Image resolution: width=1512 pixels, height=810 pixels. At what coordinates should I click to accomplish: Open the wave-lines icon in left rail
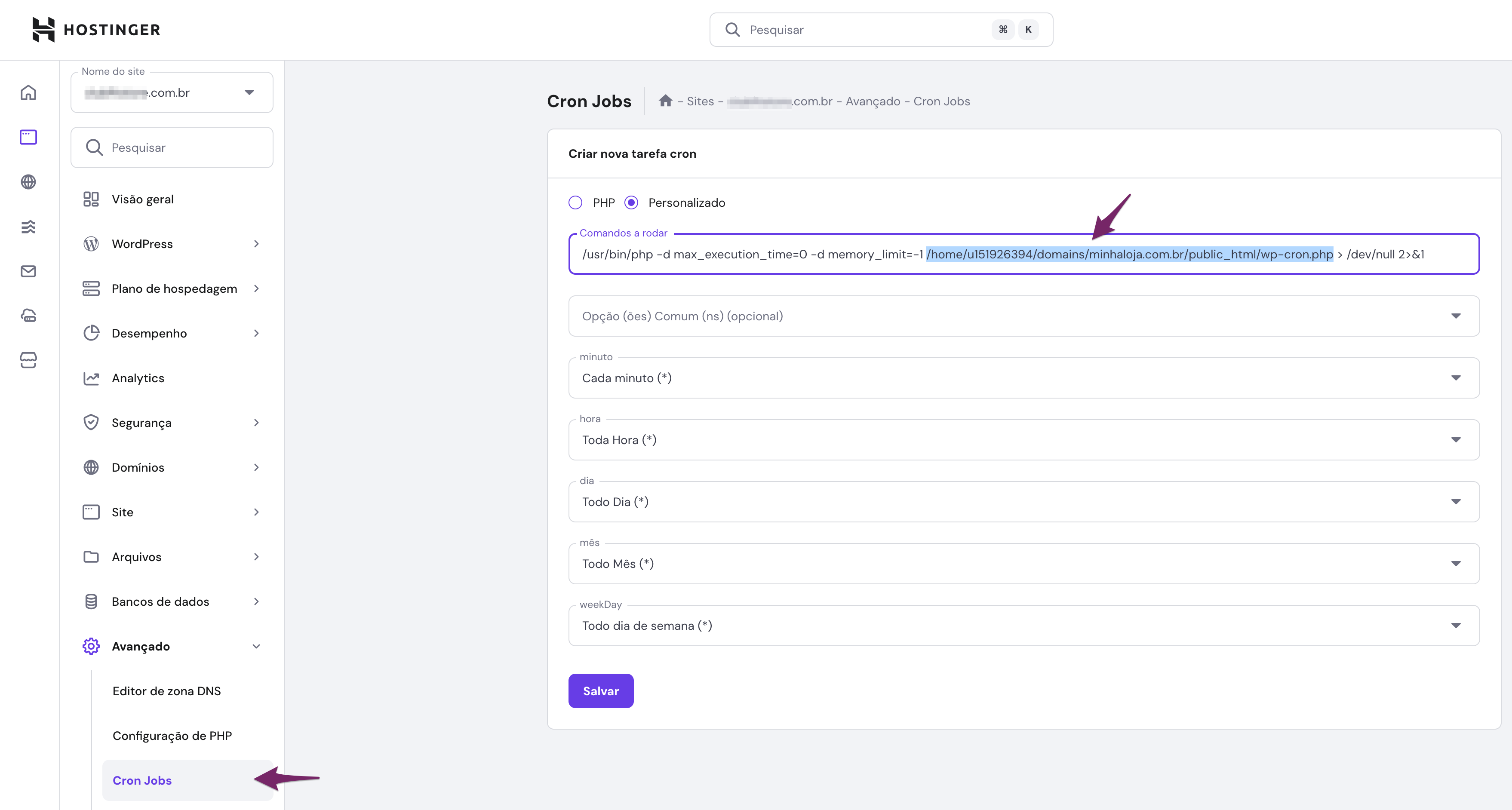[28, 227]
